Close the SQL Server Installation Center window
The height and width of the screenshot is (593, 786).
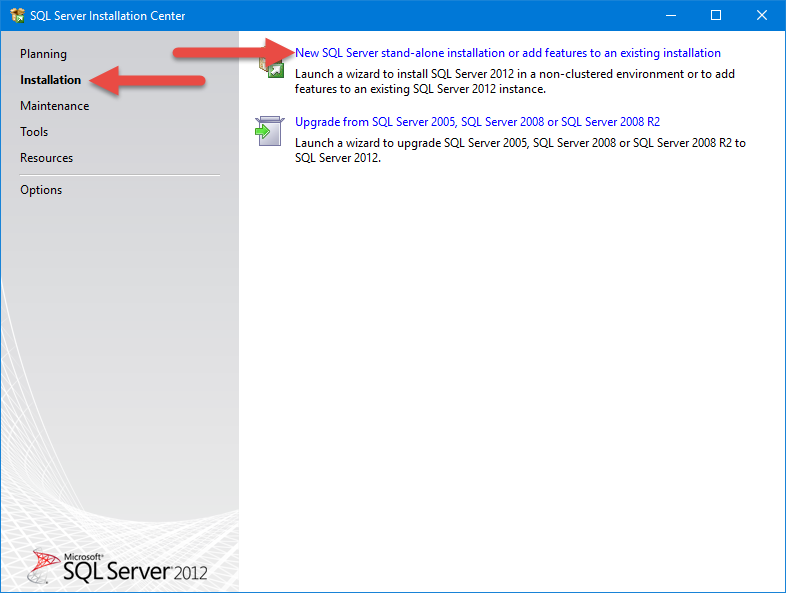[762, 16]
